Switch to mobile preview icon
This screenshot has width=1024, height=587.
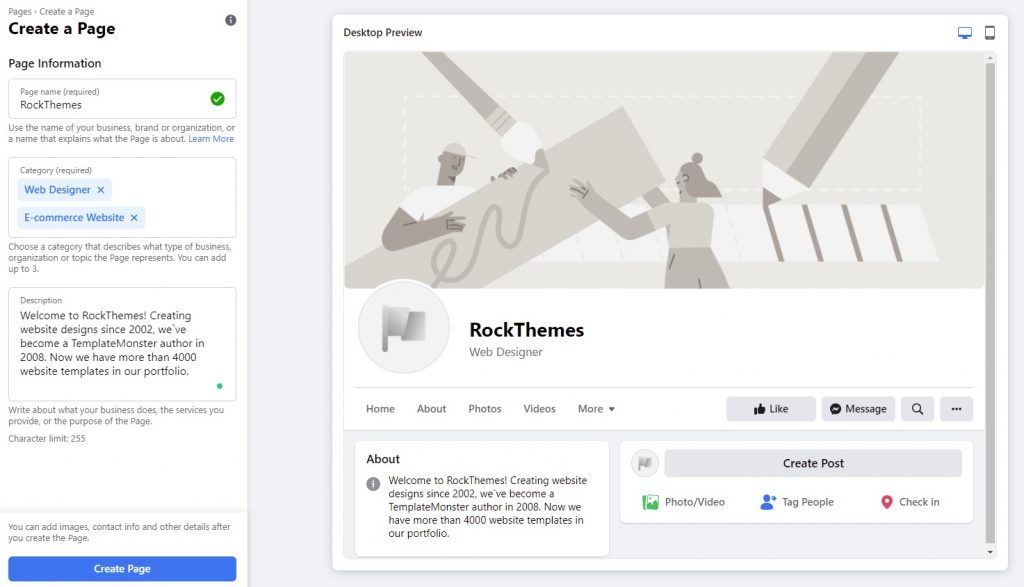990,33
